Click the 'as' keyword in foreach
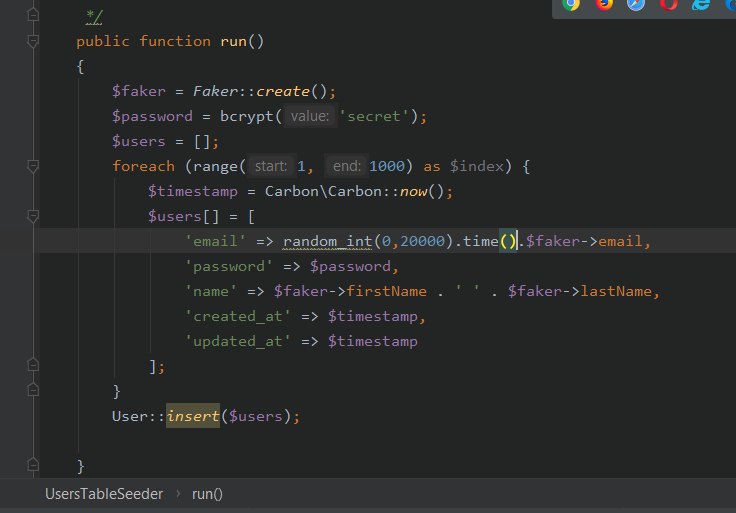Image resolution: width=736 pixels, height=513 pixels. 432,166
